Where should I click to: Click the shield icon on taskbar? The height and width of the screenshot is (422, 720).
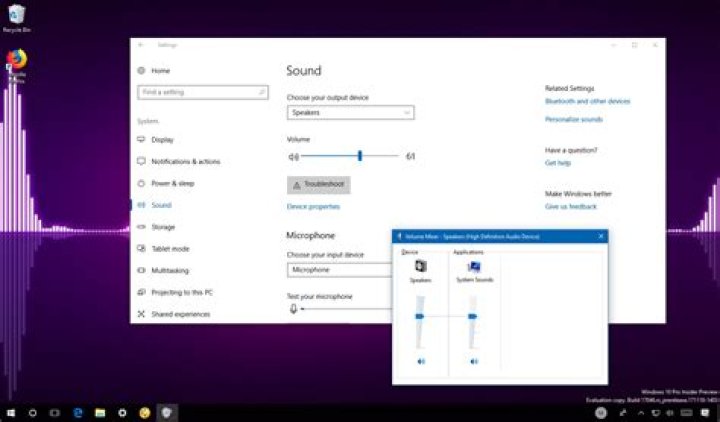(x=167, y=413)
